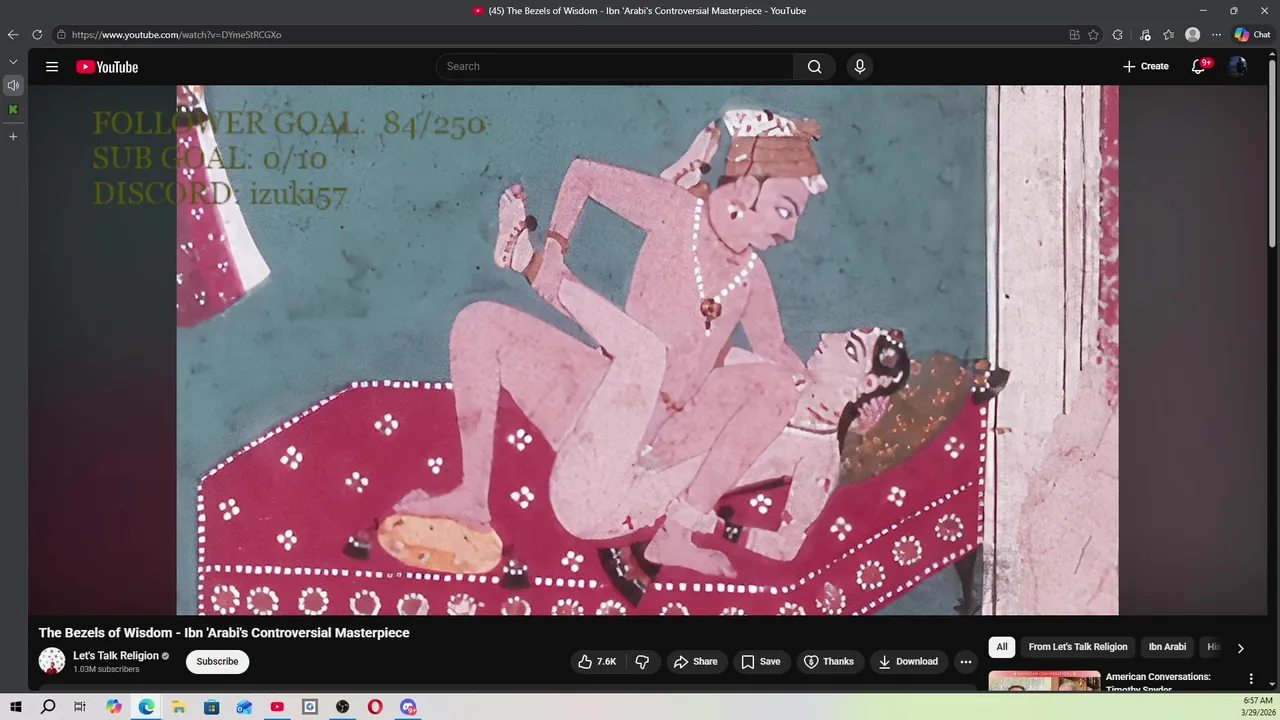The image size is (1280, 720).
Task: Select the Ibn Arabi filter chip
Action: pyautogui.click(x=1167, y=647)
